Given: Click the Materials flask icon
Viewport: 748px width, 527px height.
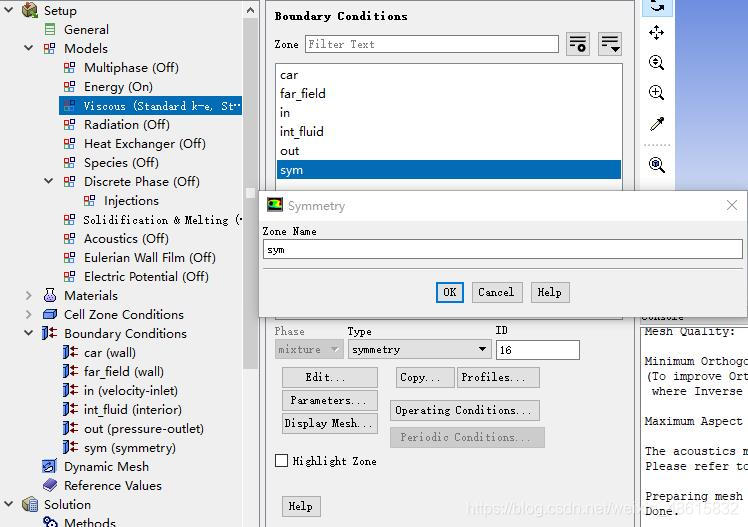Looking at the screenshot, I should tap(50, 295).
